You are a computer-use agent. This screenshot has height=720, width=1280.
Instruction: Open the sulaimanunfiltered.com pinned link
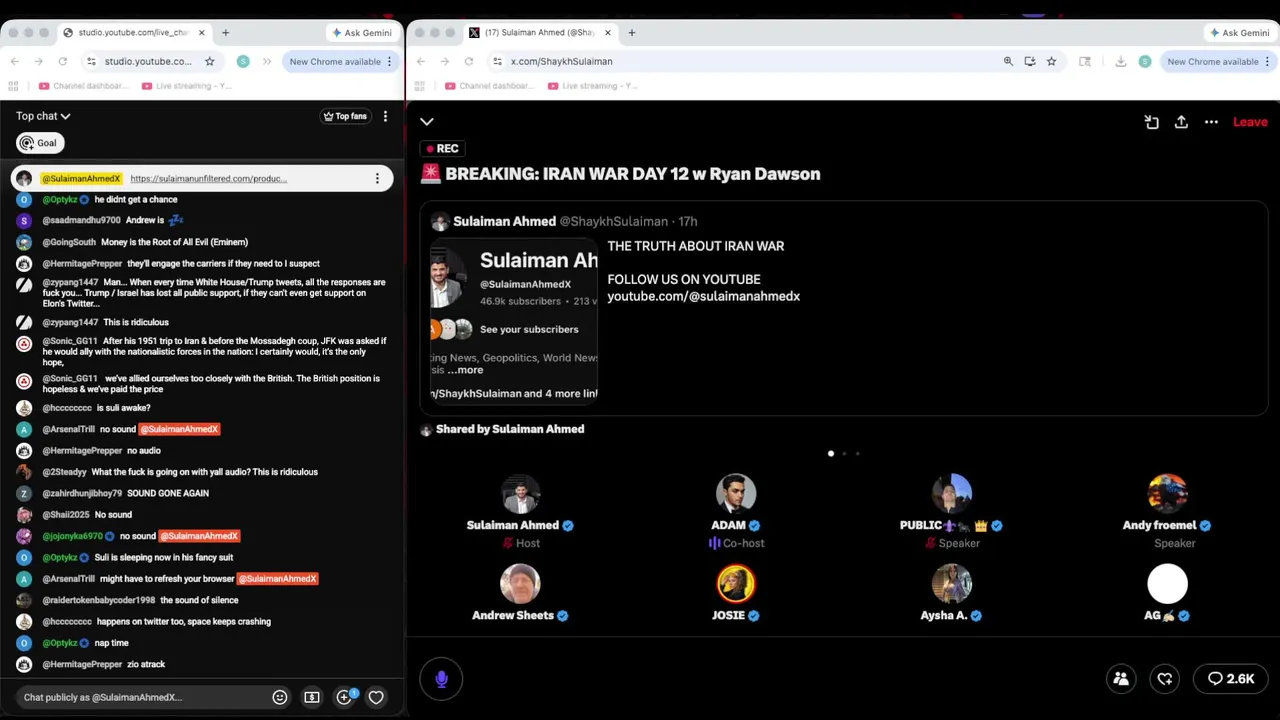coord(208,179)
